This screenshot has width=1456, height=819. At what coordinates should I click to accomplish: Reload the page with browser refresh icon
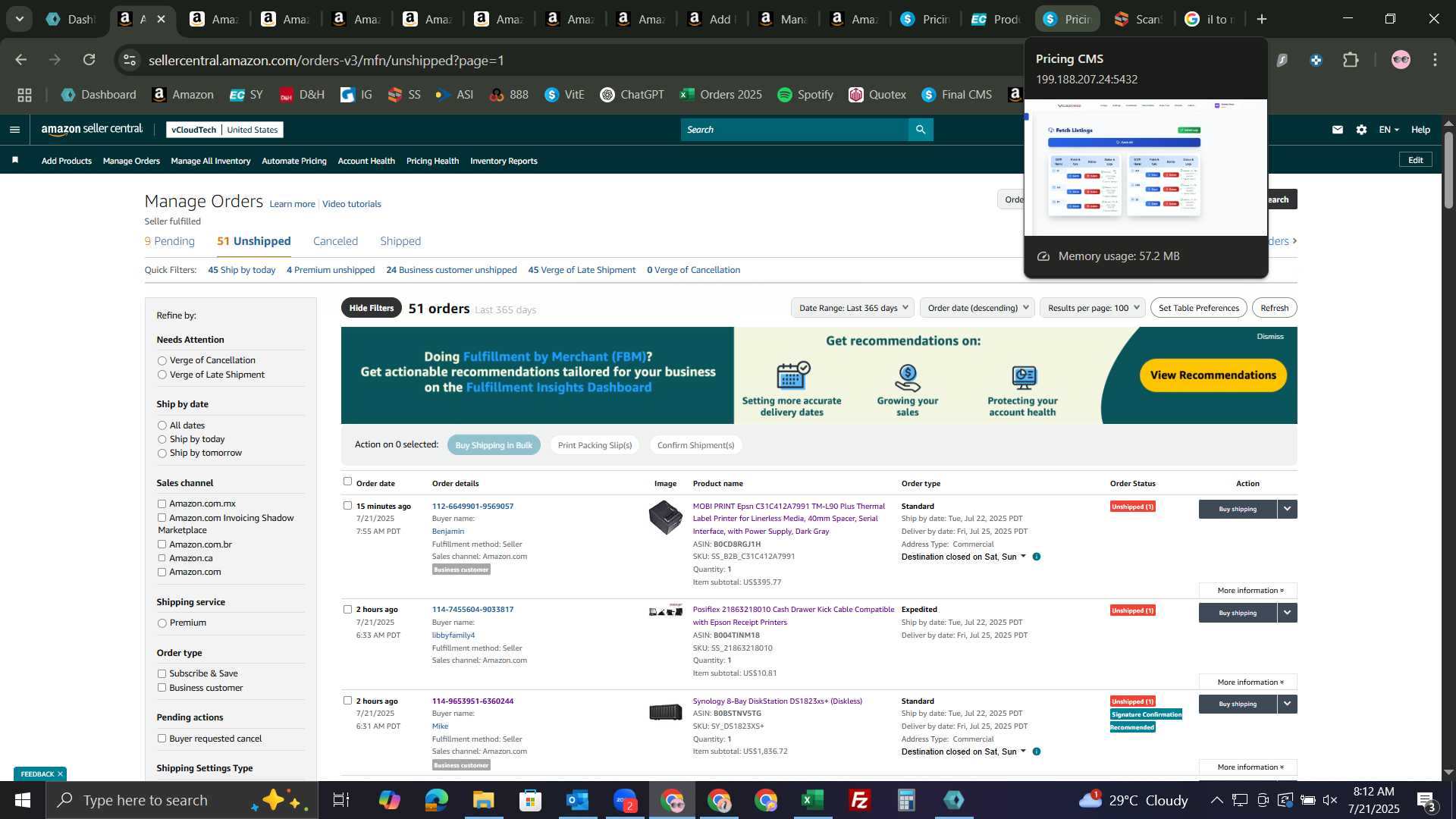click(89, 60)
